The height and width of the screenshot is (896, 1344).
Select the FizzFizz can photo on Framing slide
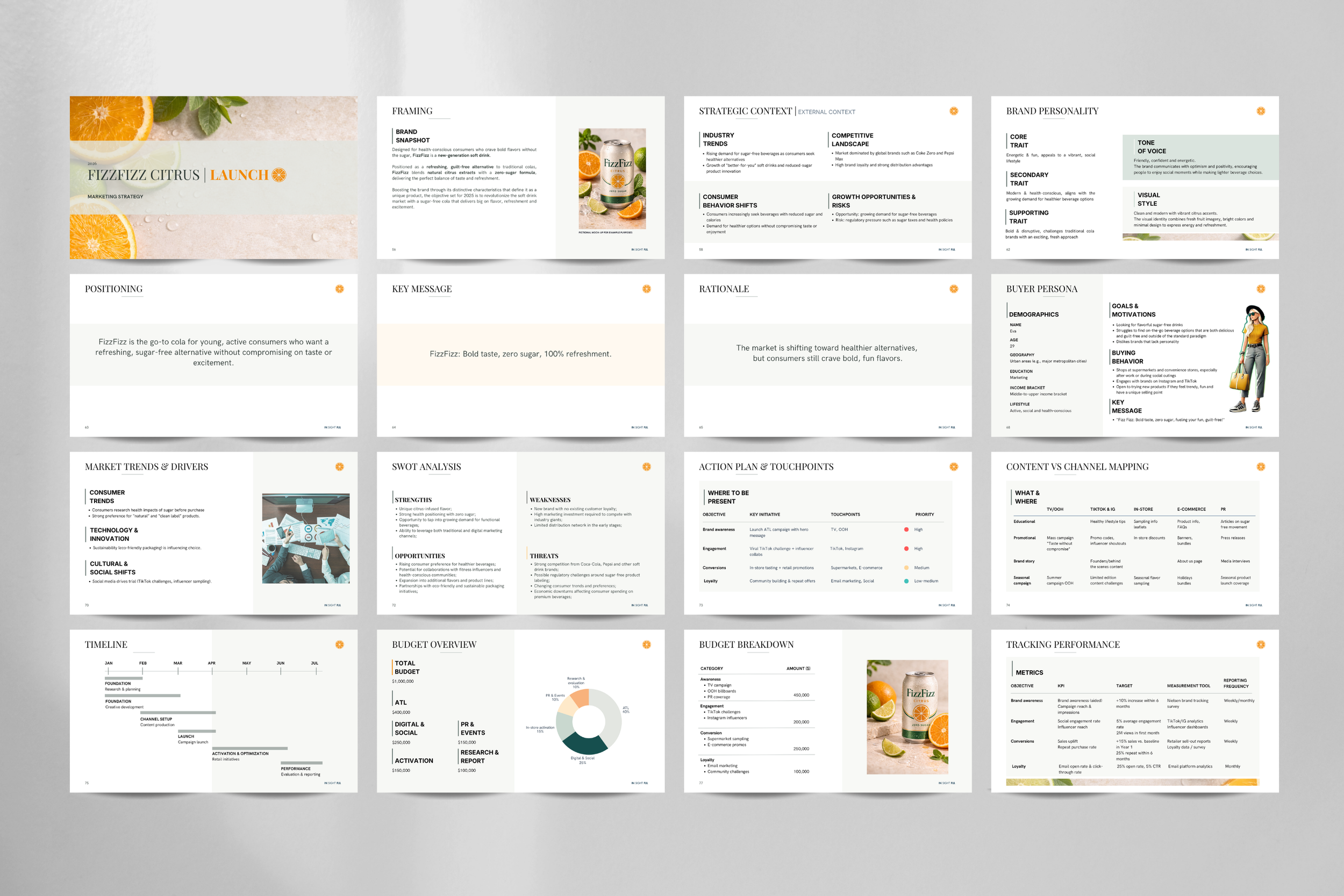[x=612, y=179]
